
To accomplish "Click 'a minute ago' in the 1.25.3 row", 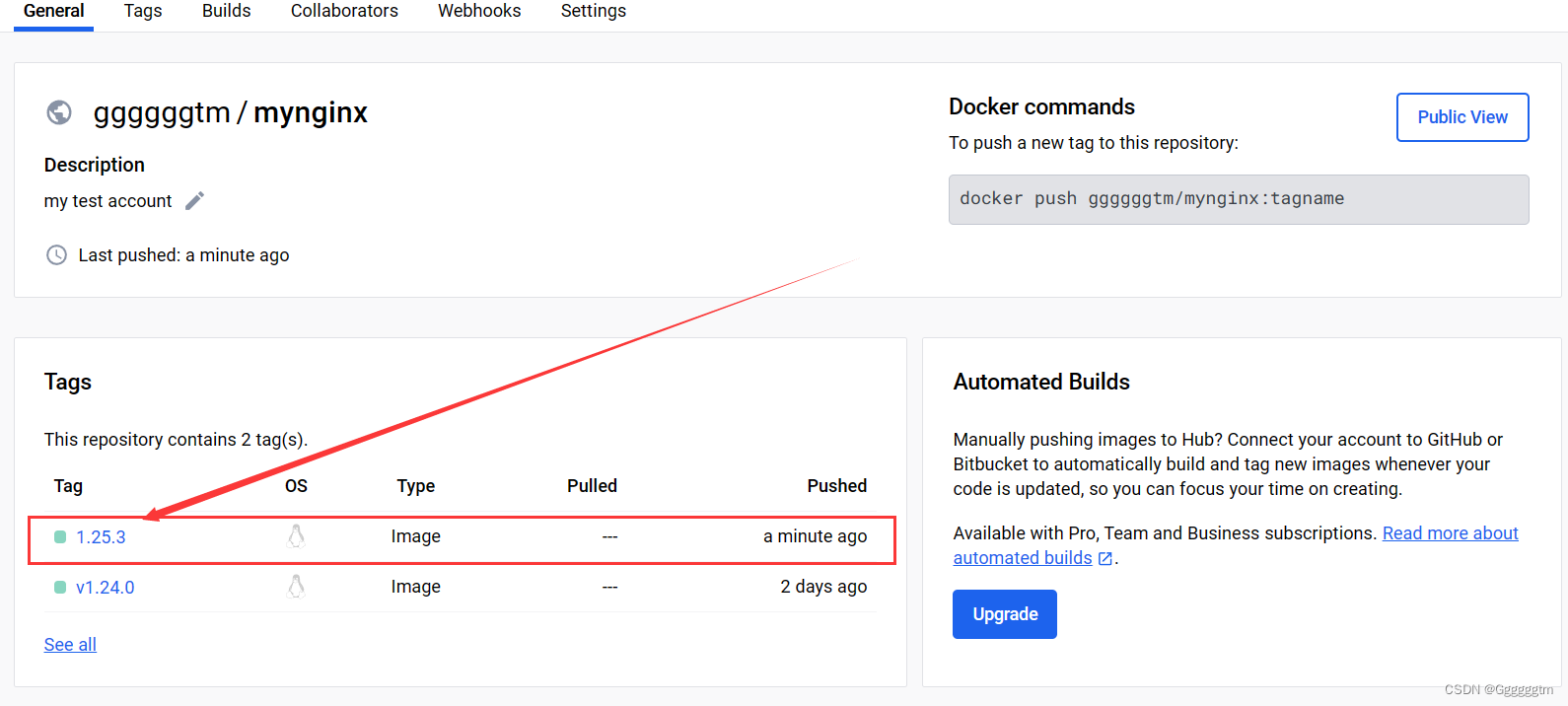I will 816,536.
